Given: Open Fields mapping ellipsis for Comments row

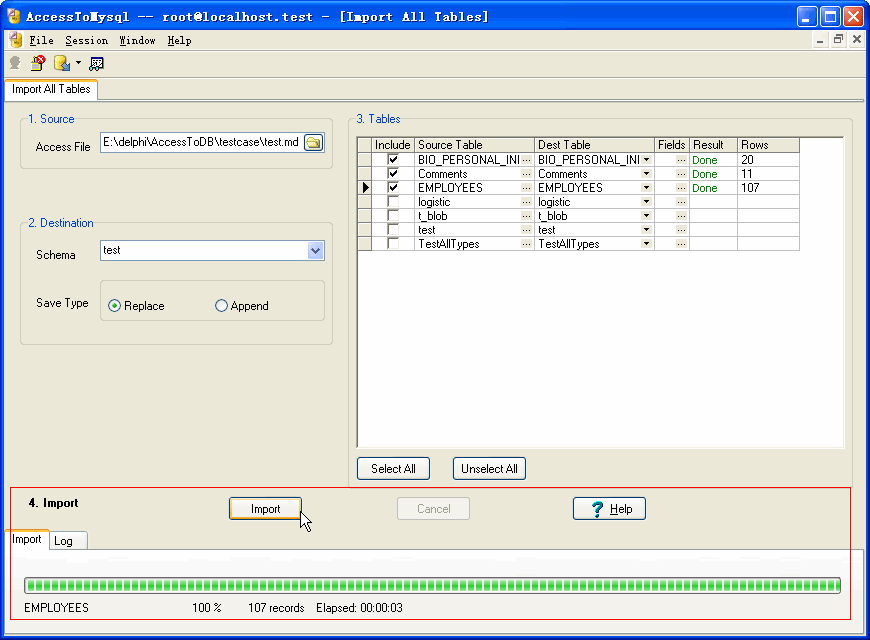Looking at the screenshot, I should click(681, 174).
